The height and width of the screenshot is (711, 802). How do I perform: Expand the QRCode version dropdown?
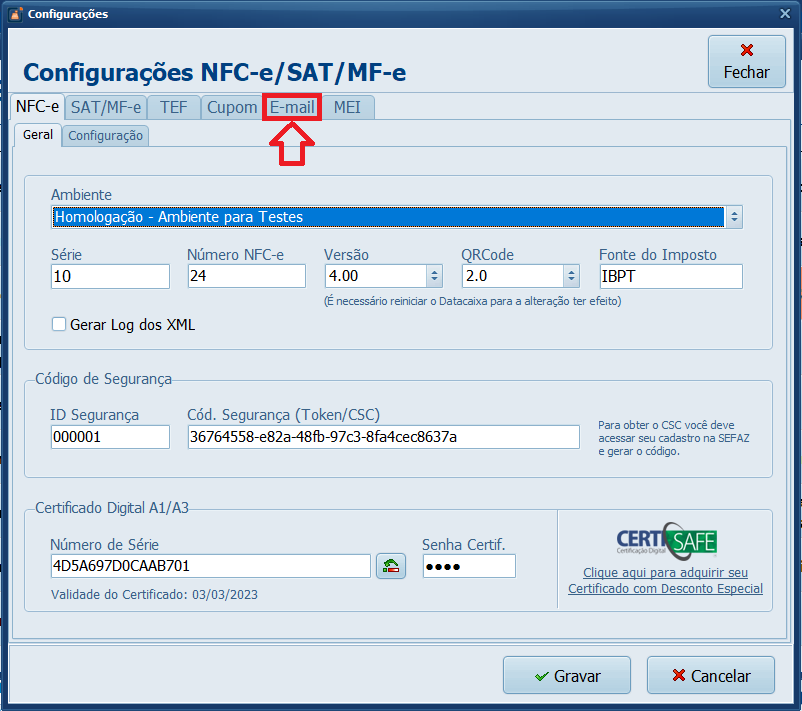[571, 276]
